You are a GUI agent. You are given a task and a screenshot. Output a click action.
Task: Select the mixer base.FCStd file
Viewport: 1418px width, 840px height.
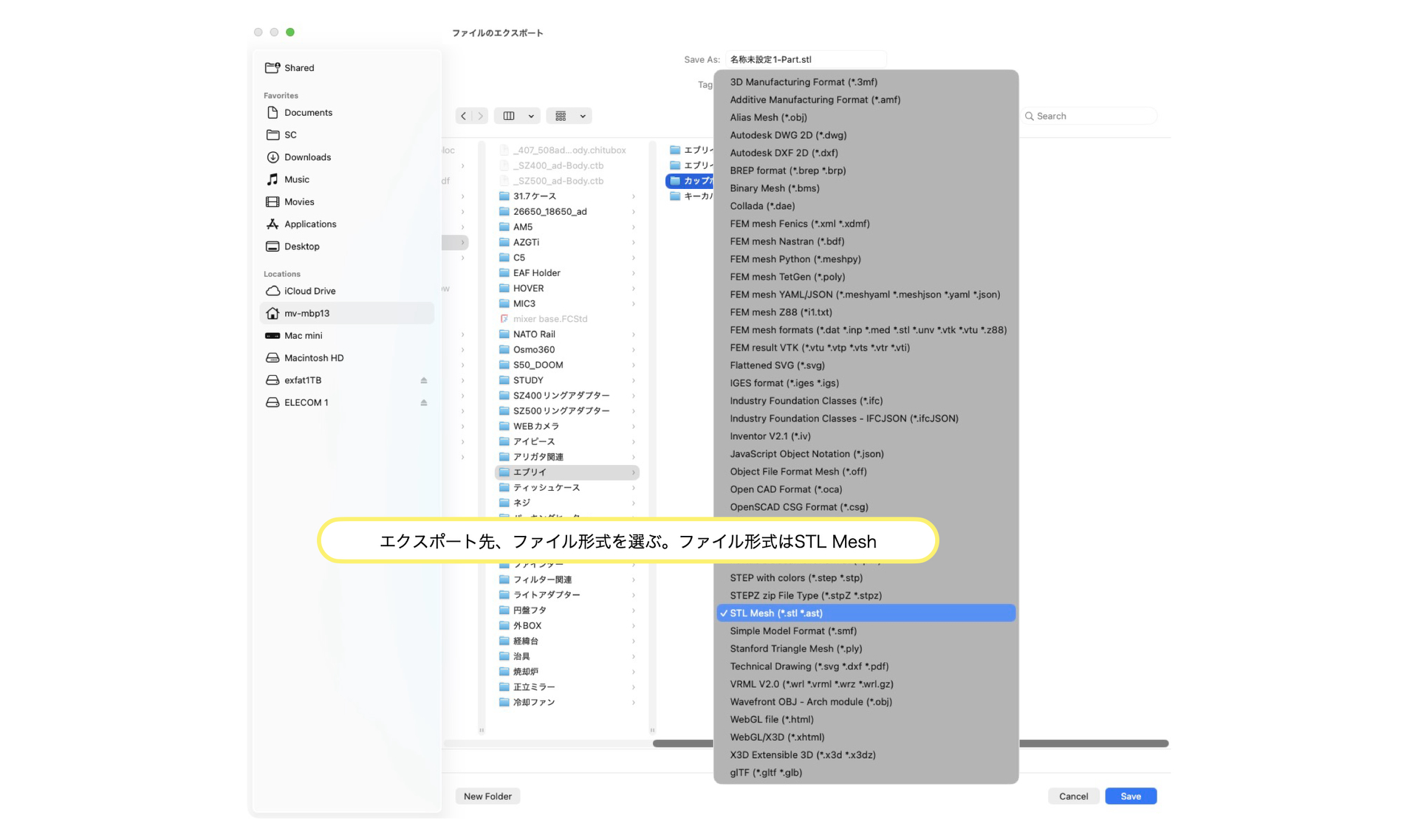point(549,318)
